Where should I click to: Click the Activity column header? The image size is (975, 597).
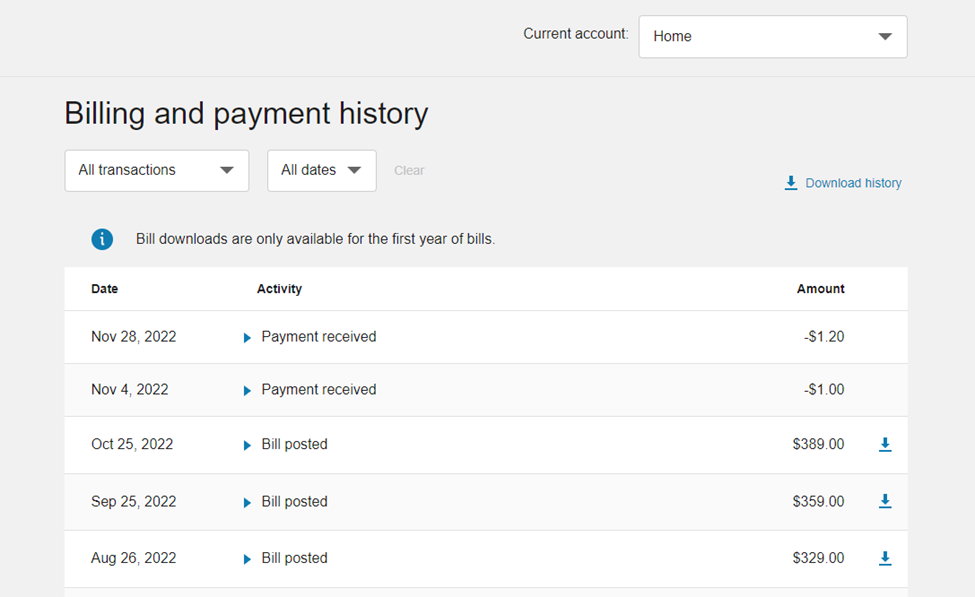pos(279,289)
